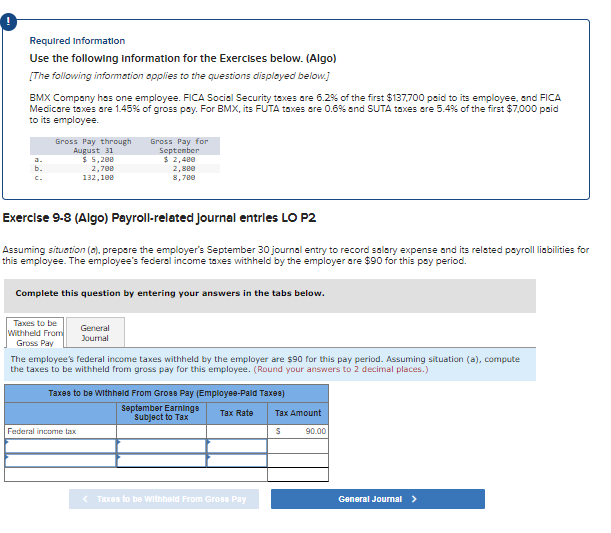Image resolution: width=611 pixels, height=533 pixels.
Task: Click the 2,700 gross pay value in row b
Action: click(x=102, y=169)
